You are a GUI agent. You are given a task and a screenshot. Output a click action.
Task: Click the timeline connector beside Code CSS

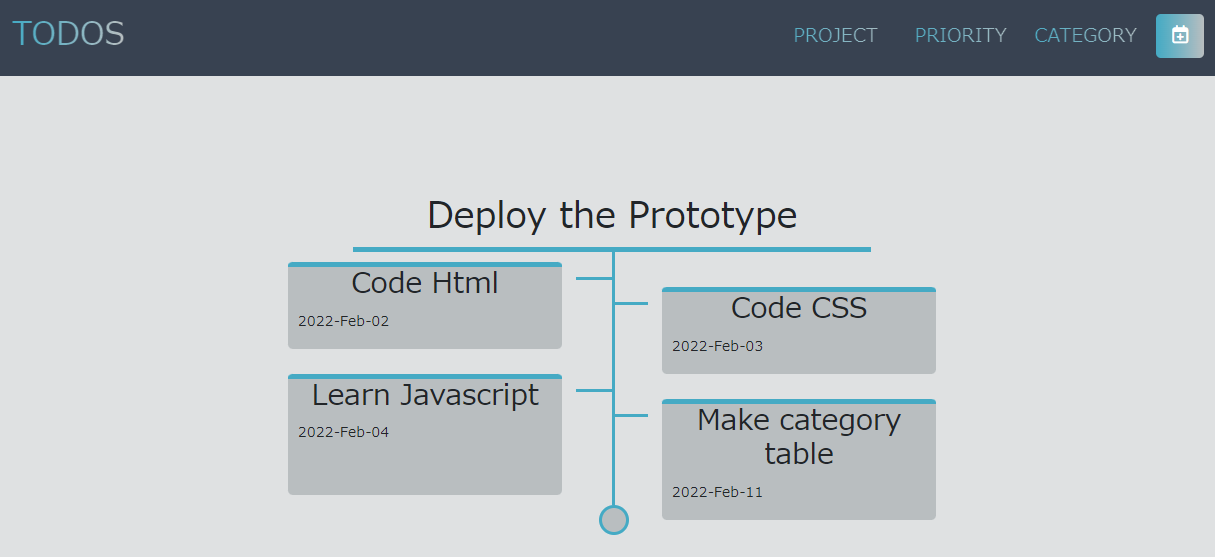pos(632,303)
